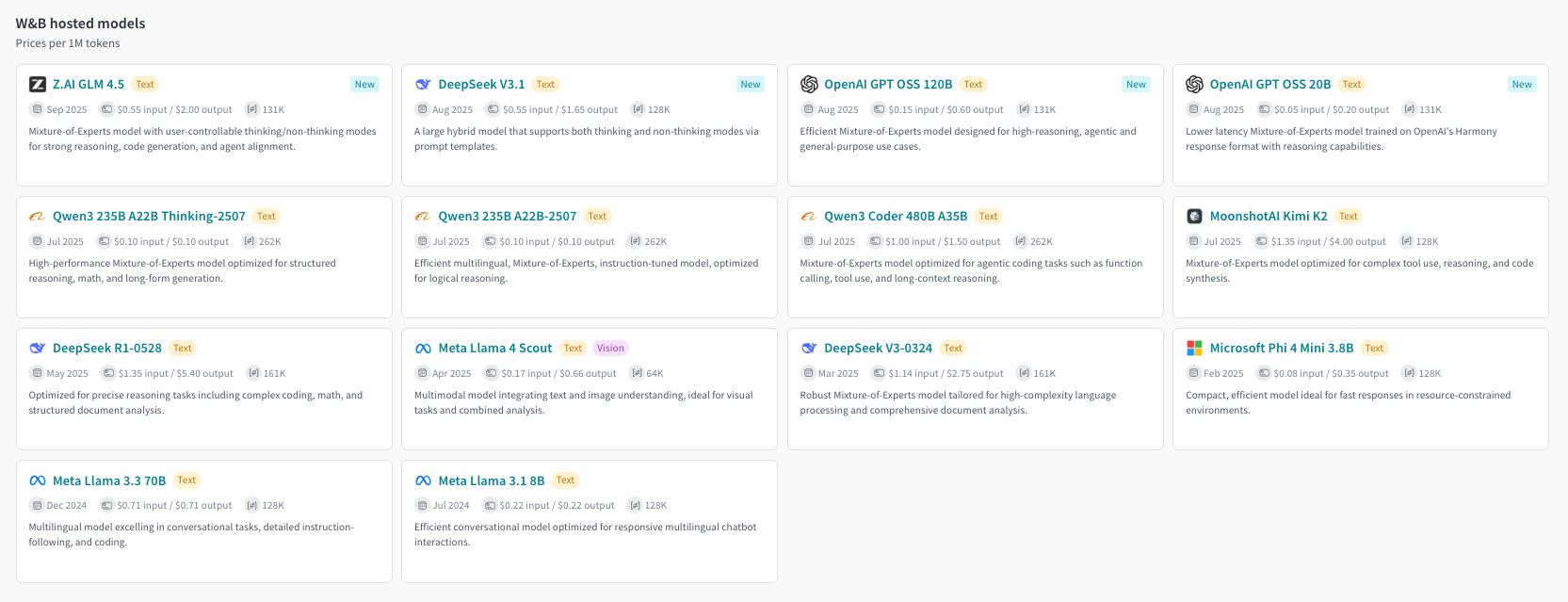Click the OpenAI GPT OSS 120B logo
The image size is (1568, 602).
(x=809, y=84)
